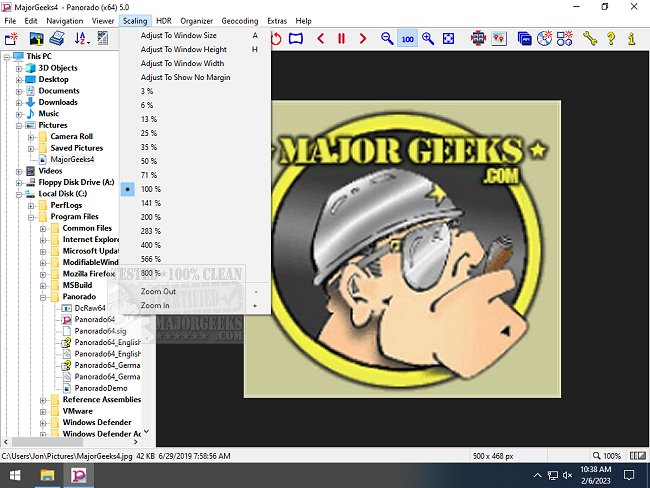Select the checked 100 % scaling option
This screenshot has height=488, width=650.
[195, 189]
